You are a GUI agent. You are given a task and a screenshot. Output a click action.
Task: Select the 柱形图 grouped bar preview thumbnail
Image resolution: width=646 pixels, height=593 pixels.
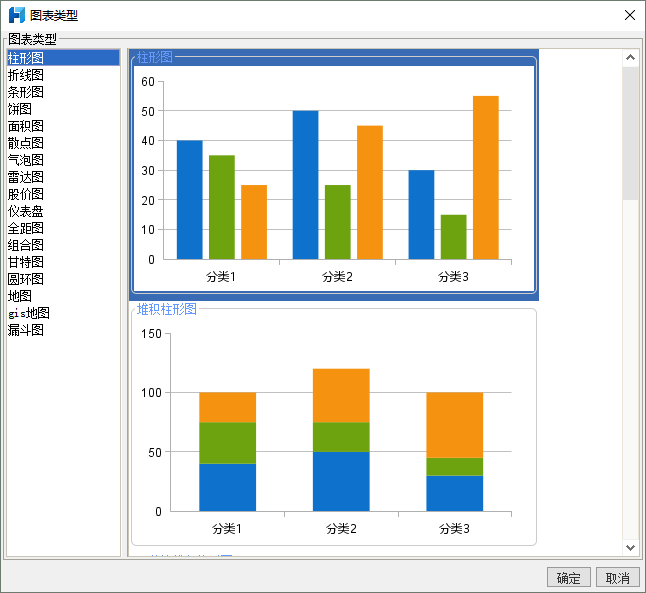pyautogui.click(x=334, y=175)
